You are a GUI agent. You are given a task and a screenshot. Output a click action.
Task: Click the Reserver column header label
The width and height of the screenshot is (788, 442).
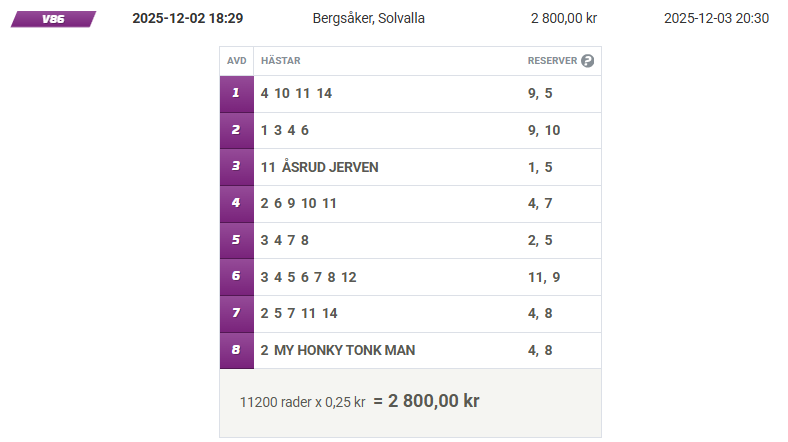pos(552,61)
